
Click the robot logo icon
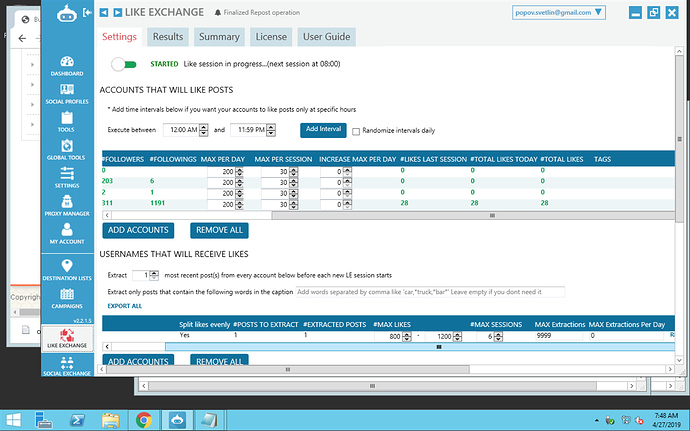coord(66,14)
